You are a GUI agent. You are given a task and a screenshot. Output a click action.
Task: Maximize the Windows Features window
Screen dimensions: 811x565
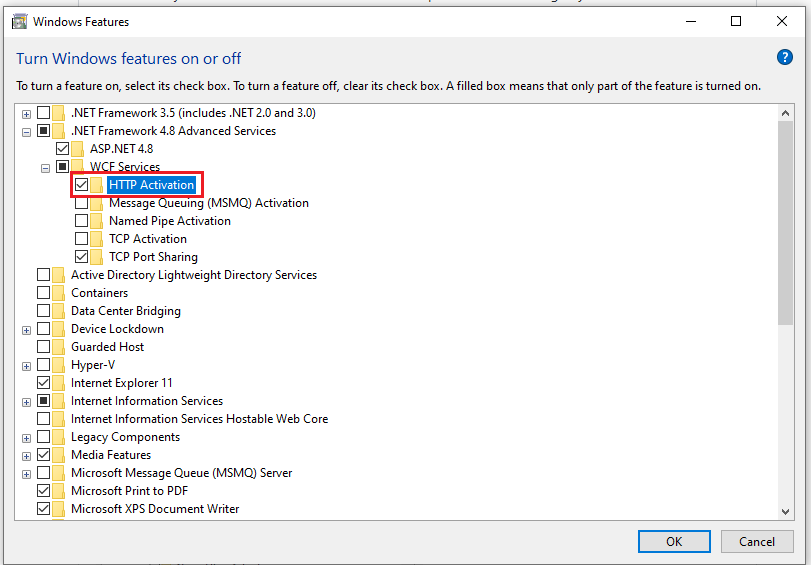[x=736, y=21]
